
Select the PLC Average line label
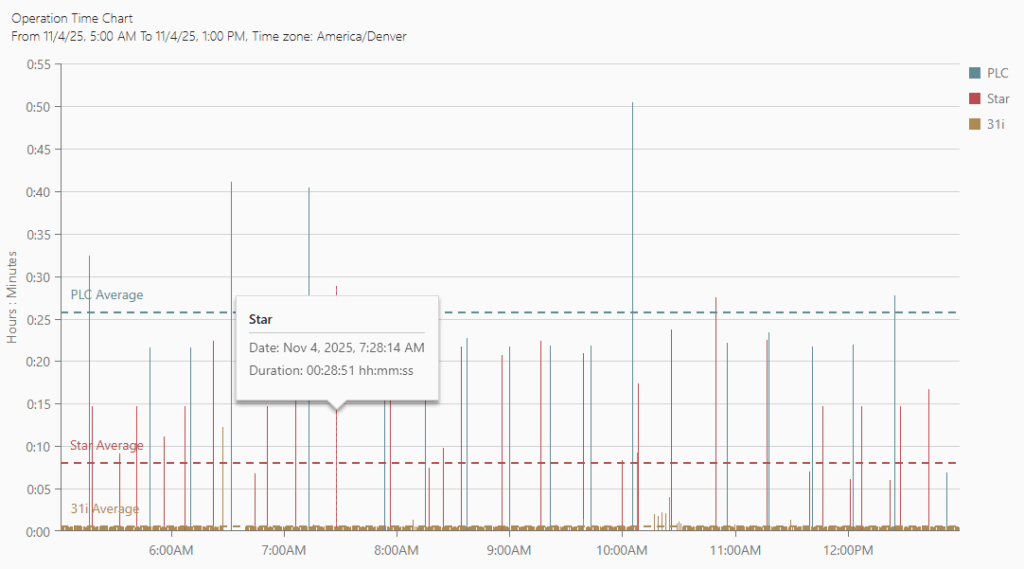coord(106,295)
